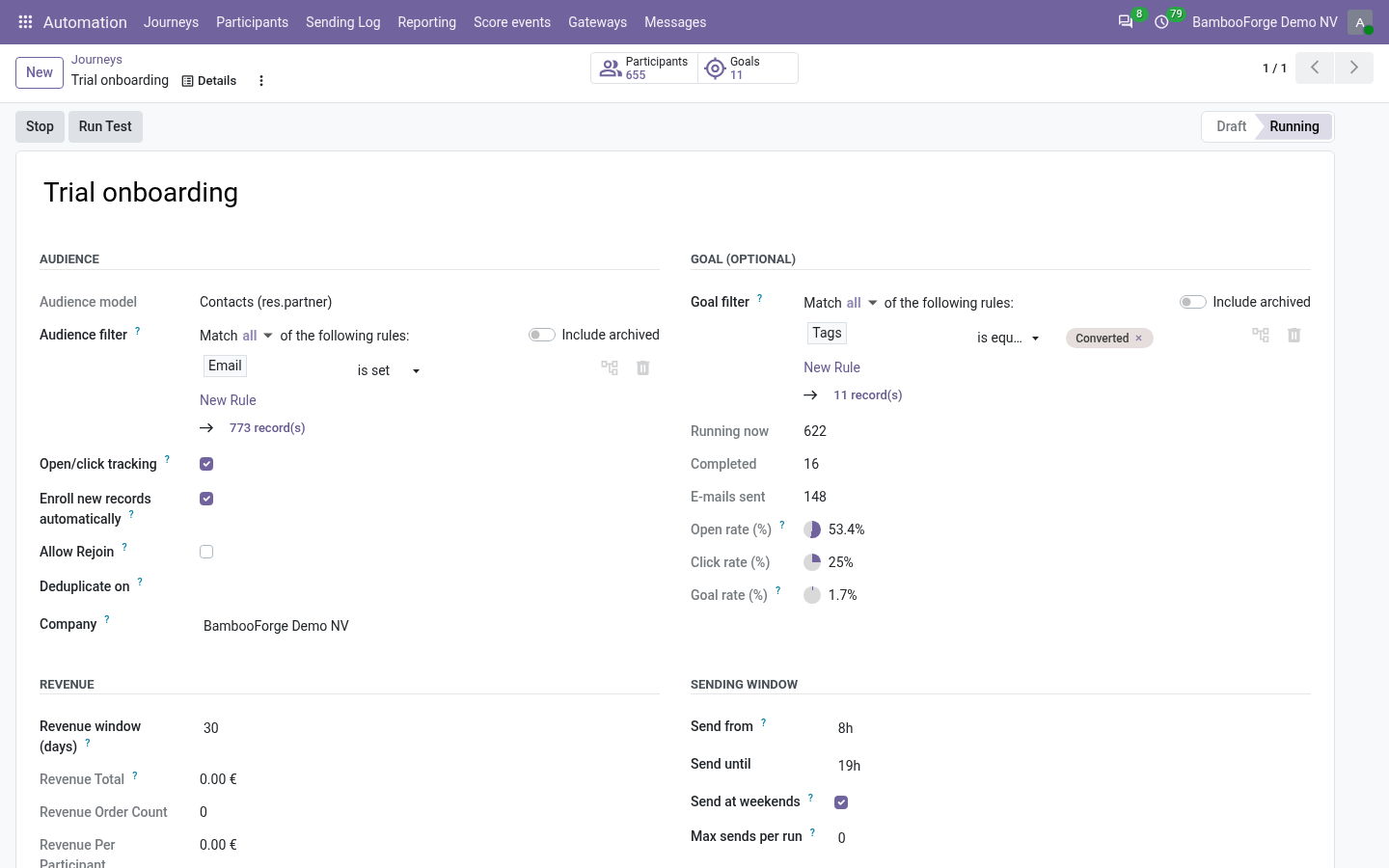The width and height of the screenshot is (1389, 868).
Task: Click the Run Test button
Action: pyautogui.click(x=105, y=126)
